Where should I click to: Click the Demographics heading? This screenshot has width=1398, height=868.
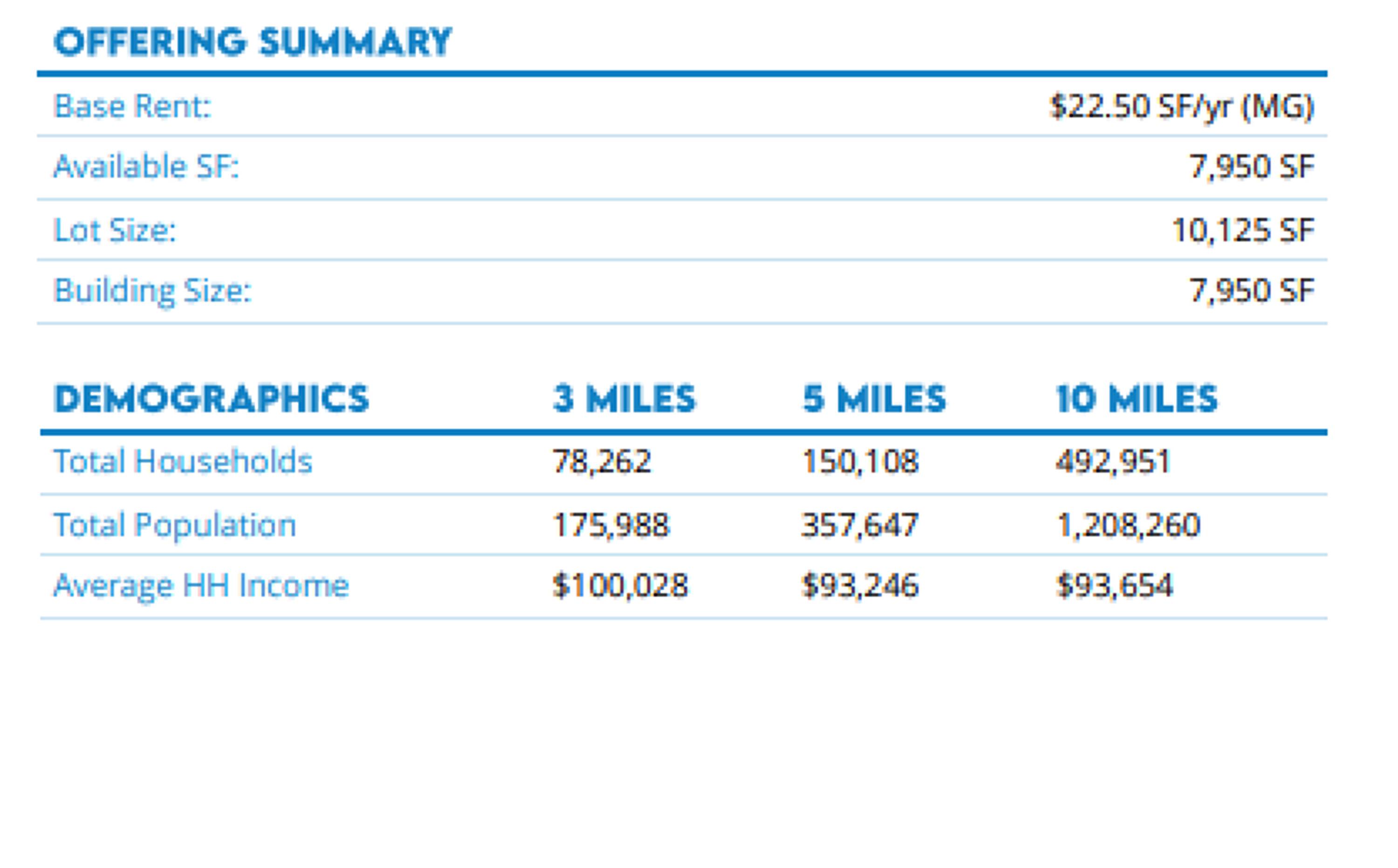(211, 399)
